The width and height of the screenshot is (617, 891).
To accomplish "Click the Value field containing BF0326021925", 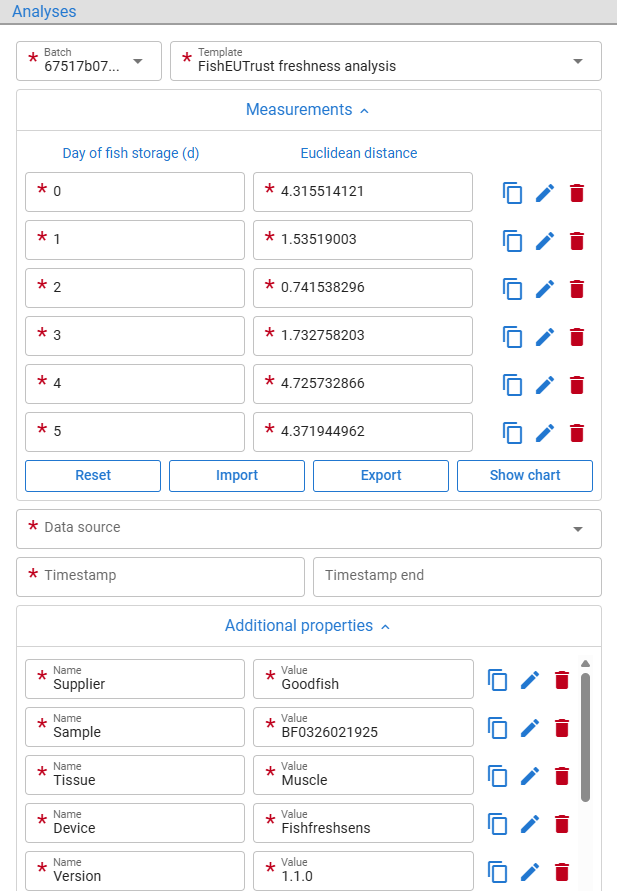I will point(364,727).
